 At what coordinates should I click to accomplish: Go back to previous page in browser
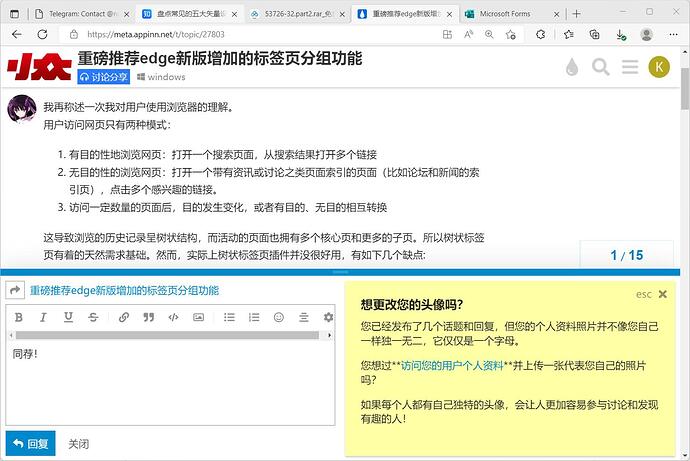click(17, 34)
